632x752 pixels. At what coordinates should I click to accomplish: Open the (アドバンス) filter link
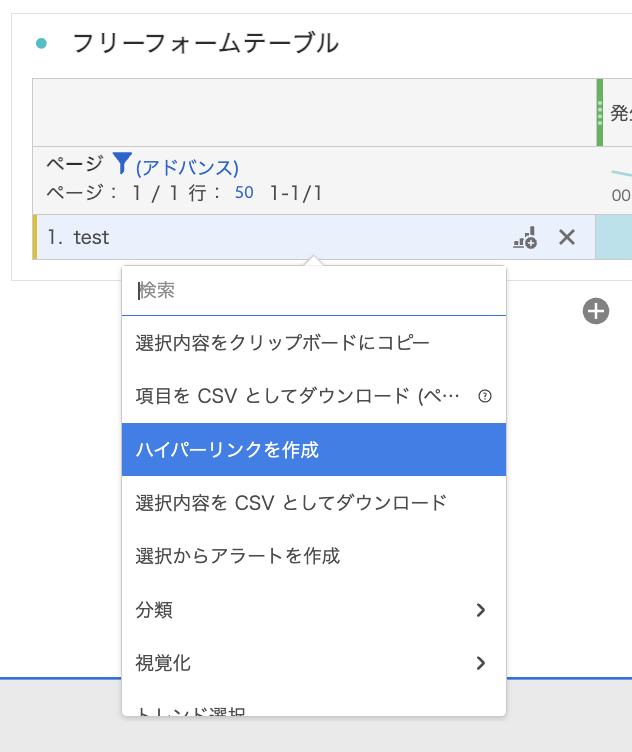[187, 168]
